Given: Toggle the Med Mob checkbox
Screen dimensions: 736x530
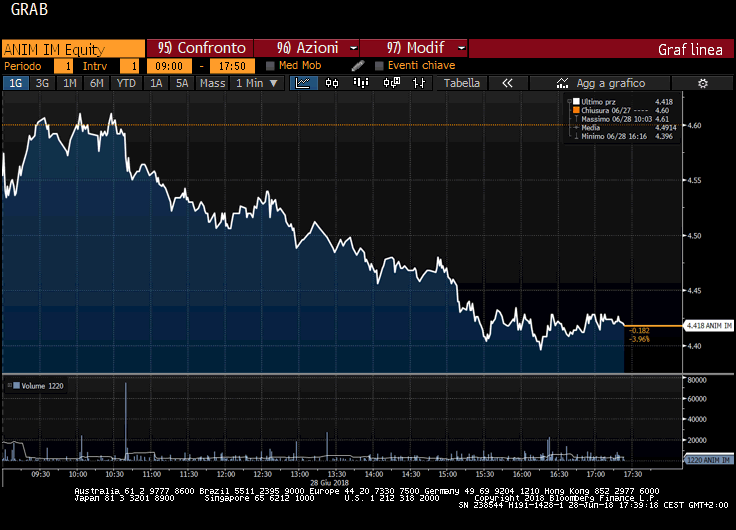Looking at the screenshot, I should click(x=270, y=66).
